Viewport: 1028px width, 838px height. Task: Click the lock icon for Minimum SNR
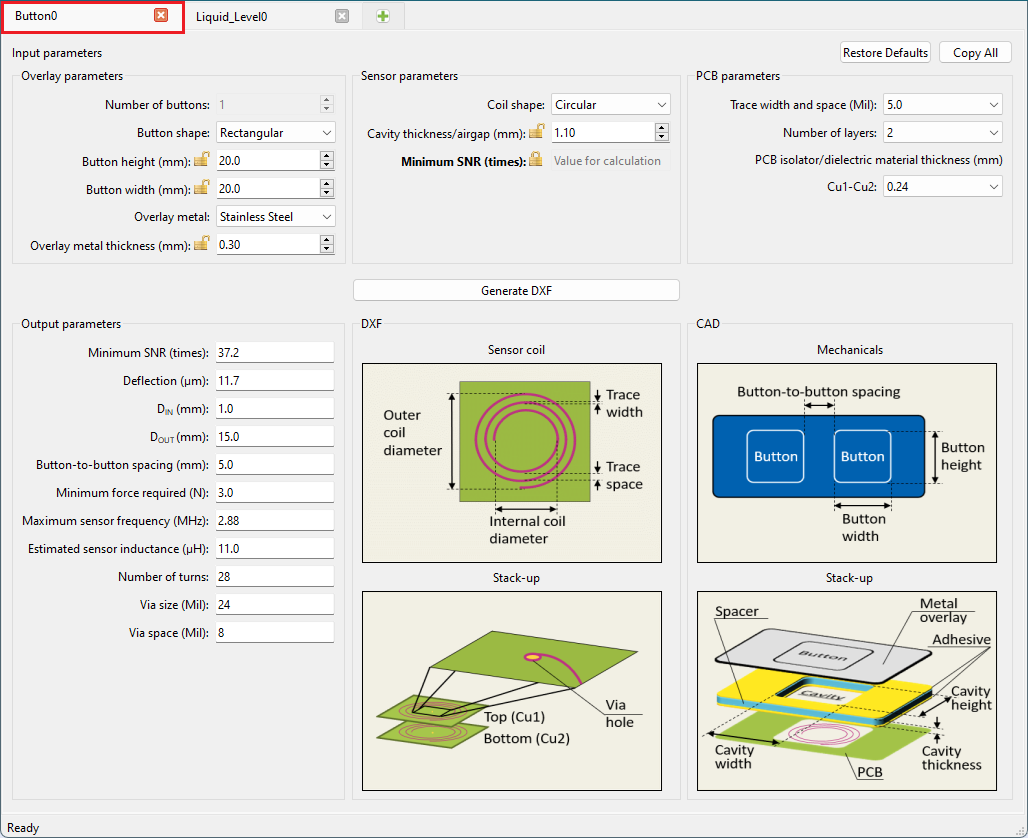click(536, 160)
